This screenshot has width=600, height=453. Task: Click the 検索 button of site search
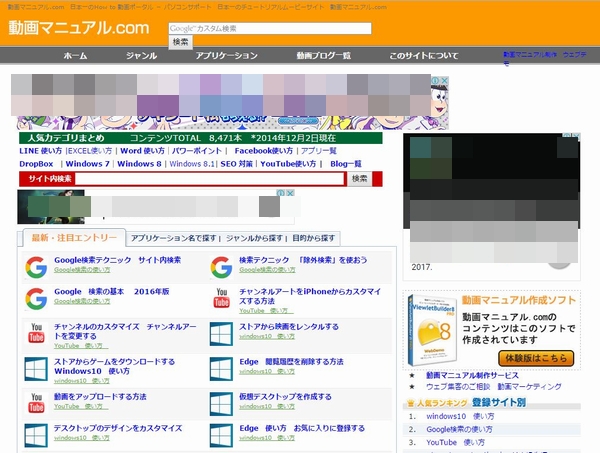pos(359,179)
